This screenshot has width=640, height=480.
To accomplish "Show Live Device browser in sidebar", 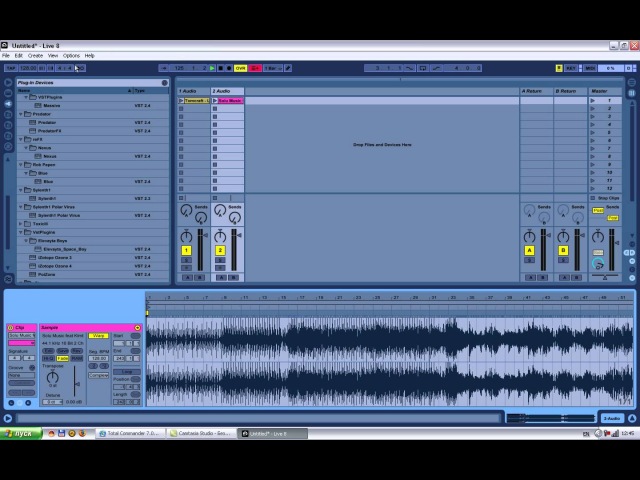I will [8, 93].
